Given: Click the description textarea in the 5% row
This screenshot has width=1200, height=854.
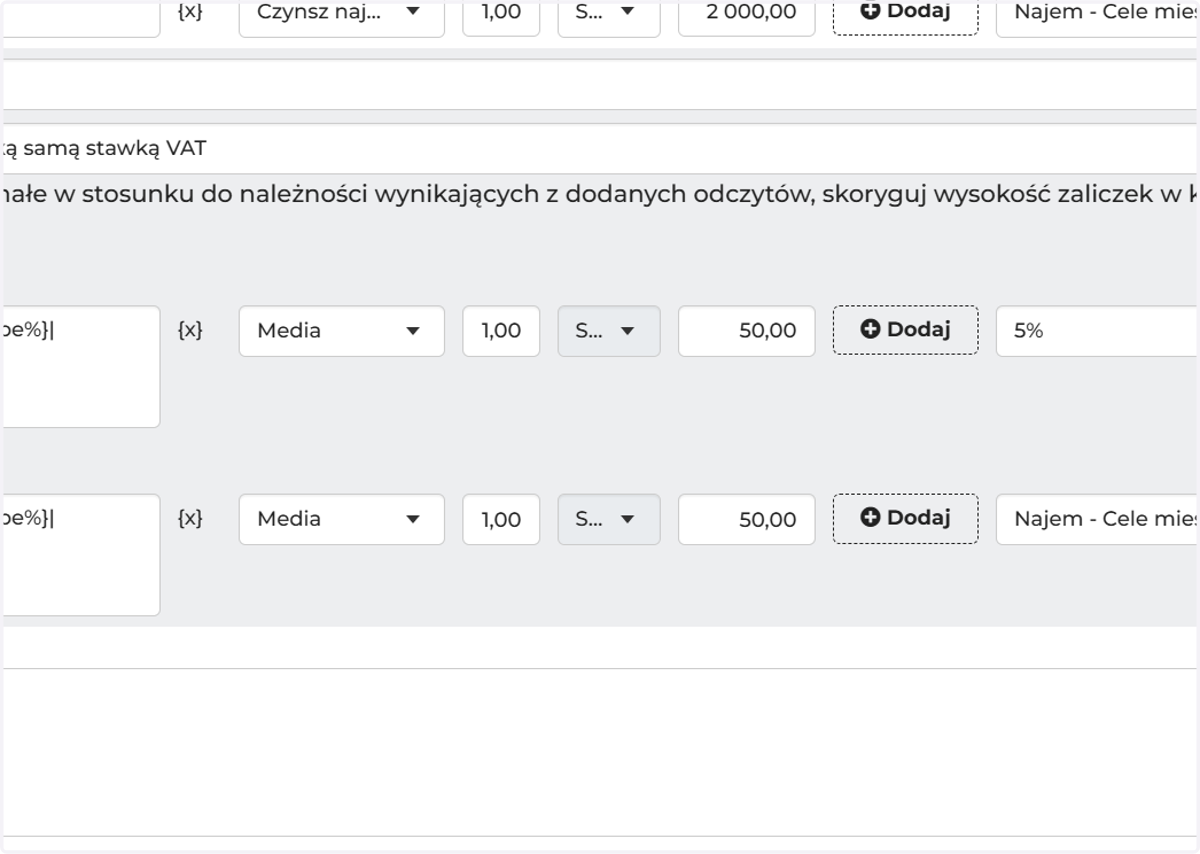Looking at the screenshot, I should (80, 367).
